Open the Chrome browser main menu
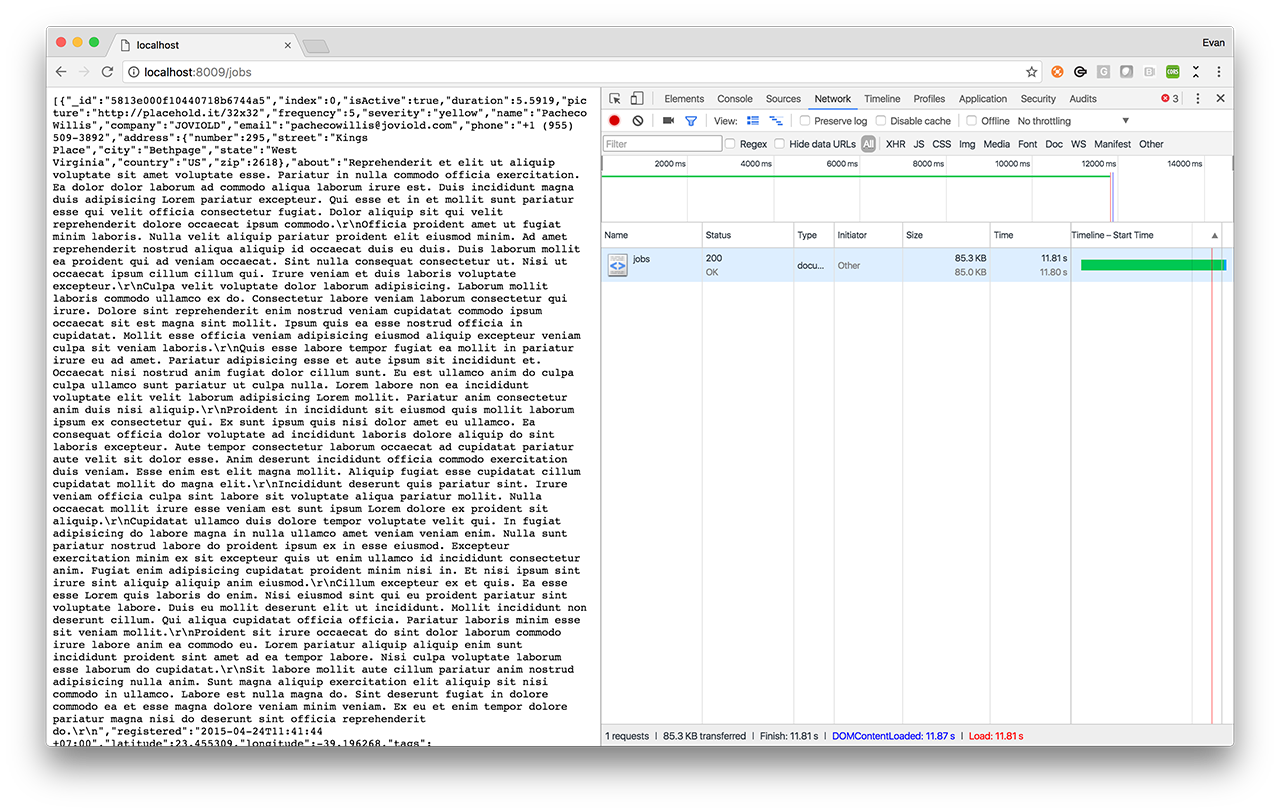 (1219, 72)
